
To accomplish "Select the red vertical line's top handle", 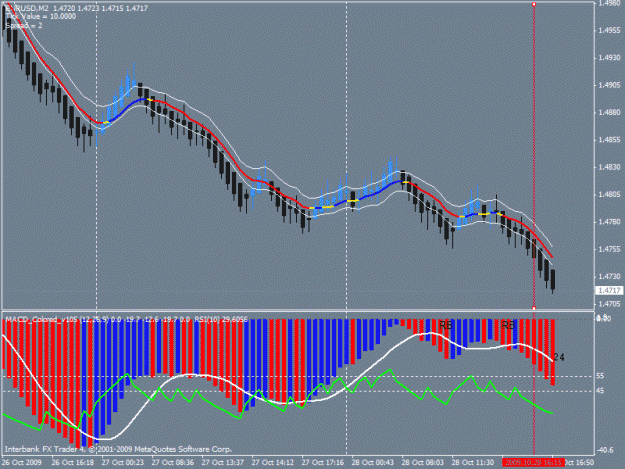I will coord(534,4).
